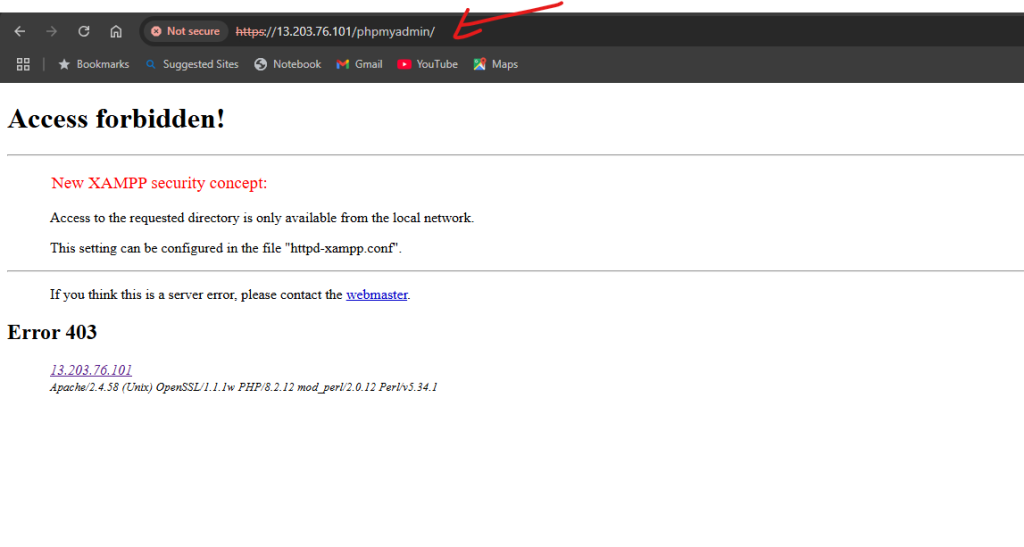Open the YouTube bookmark

(x=427, y=64)
